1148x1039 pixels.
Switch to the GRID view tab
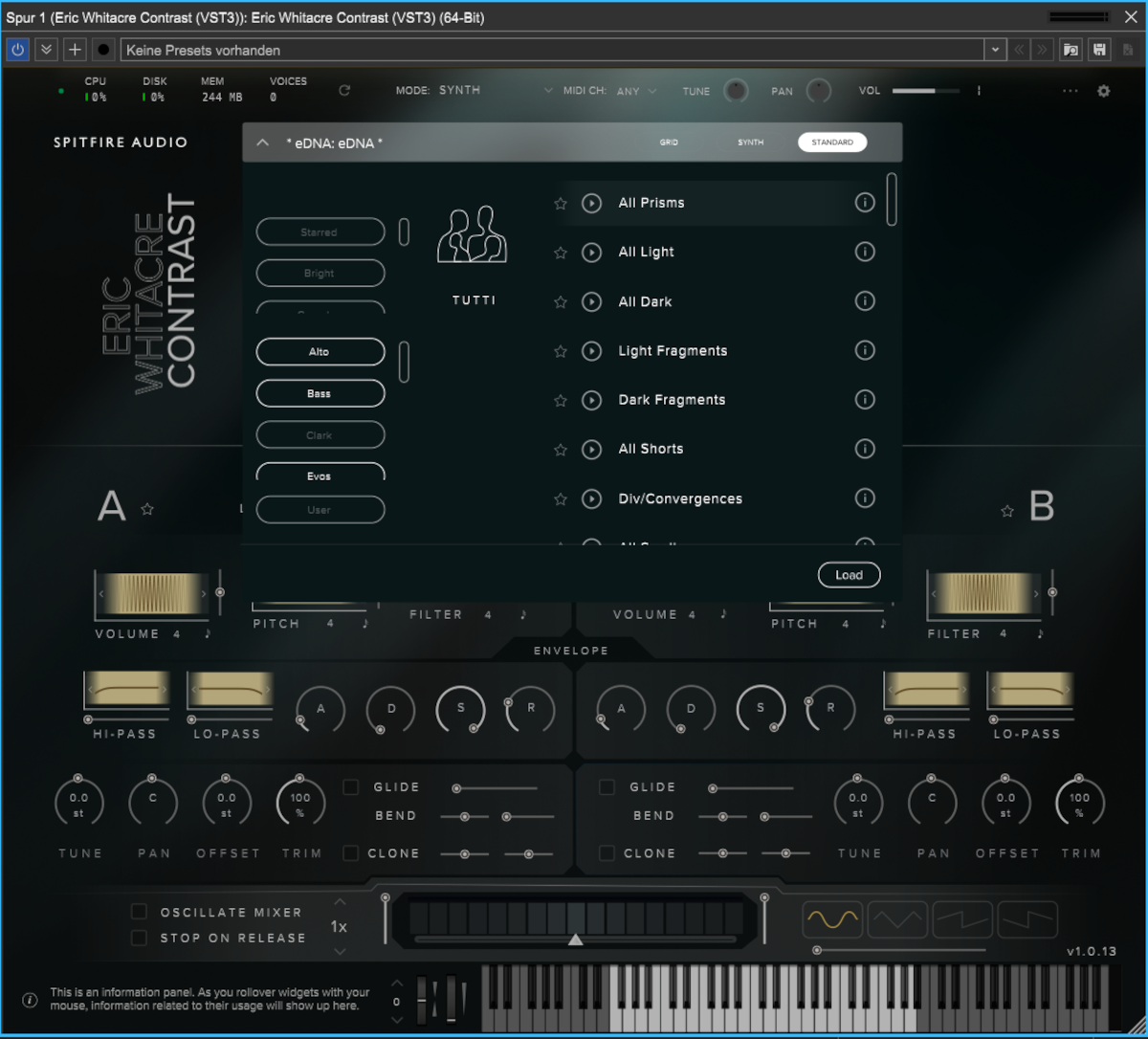tap(669, 143)
